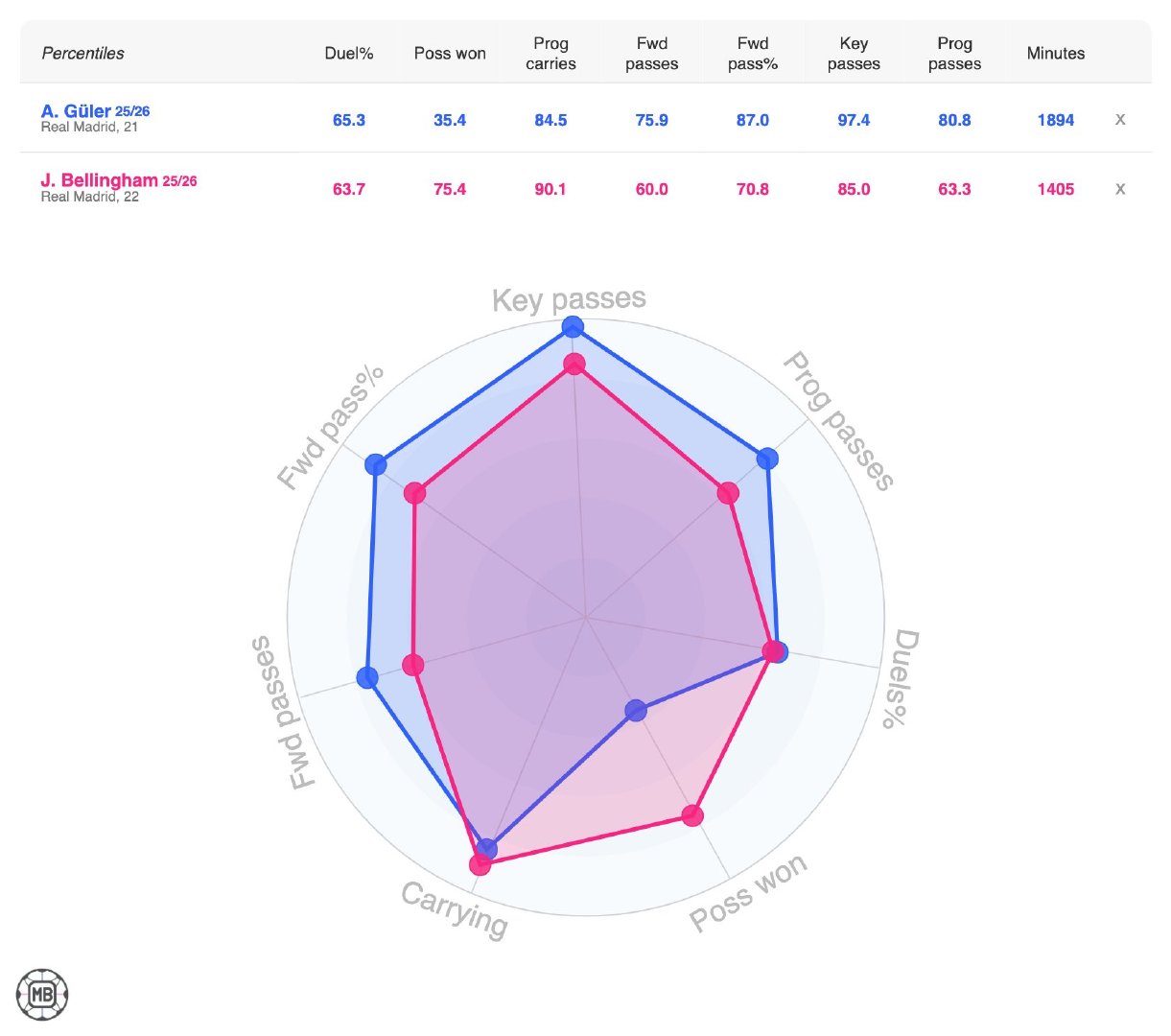Remove J. Bellingham row with the x
1171x1036 pixels.
[1119, 189]
